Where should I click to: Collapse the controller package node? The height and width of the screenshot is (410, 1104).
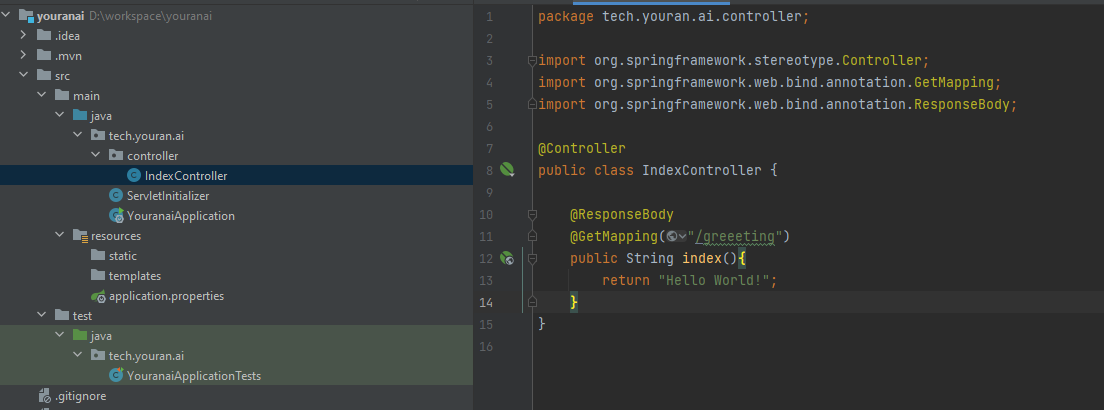(96, 155)
